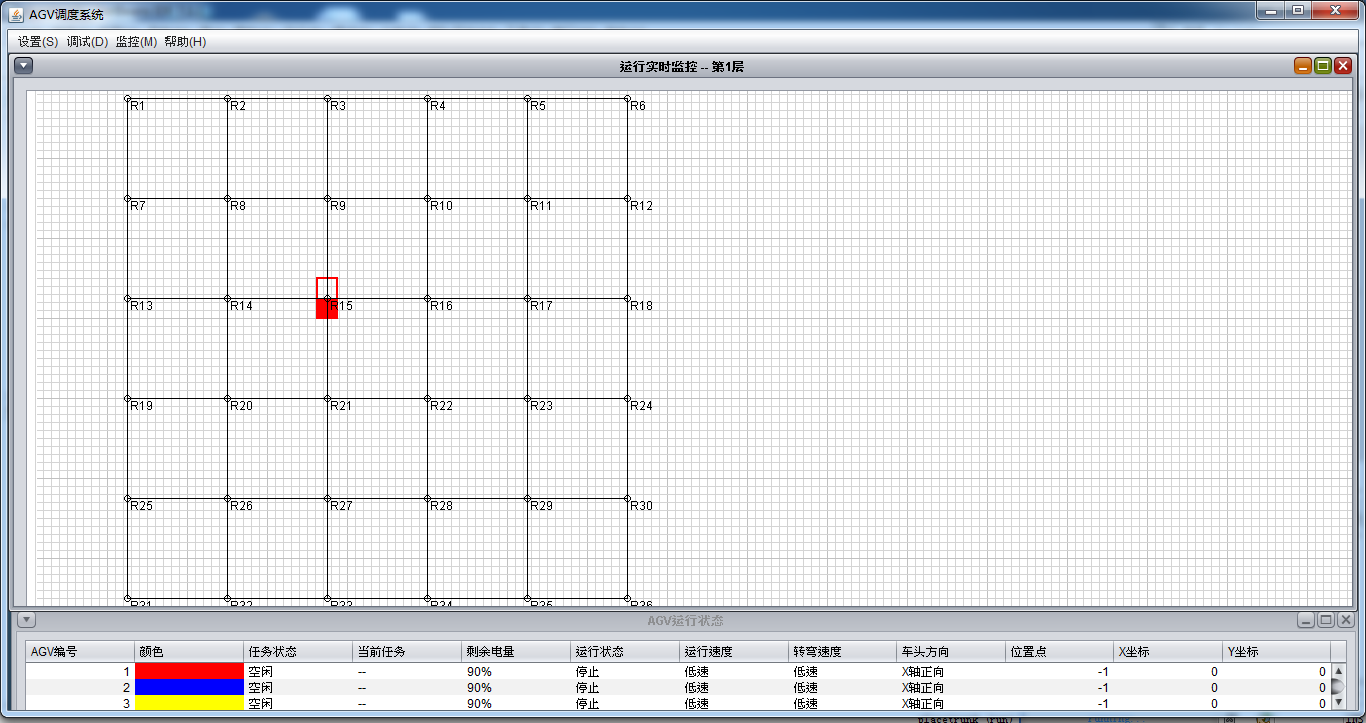The height and width of the screenshot is (723, 1366).
Task: Expand the AGV运行状态 panel's menu arrow
Action: (27, 620)
